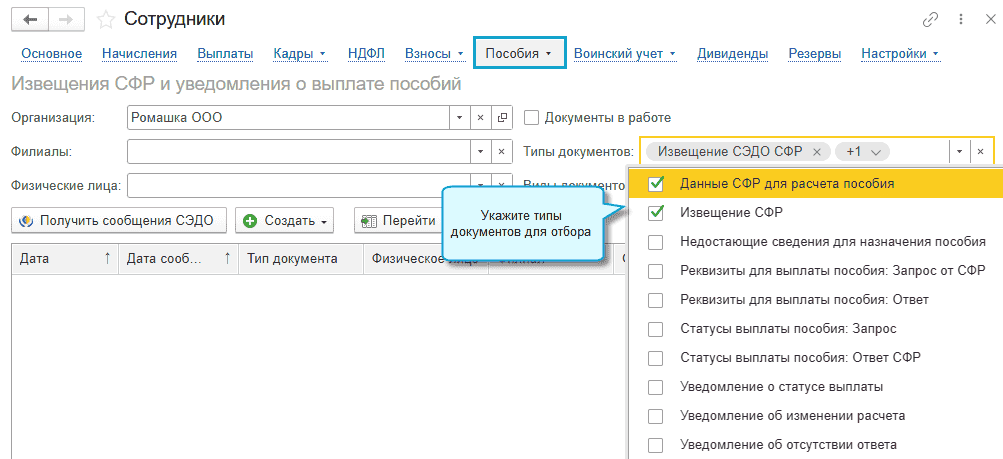Expand the Типы документов dropdown arrow
The width and height of the screenshot is (1003, 459).
(959, 152)
